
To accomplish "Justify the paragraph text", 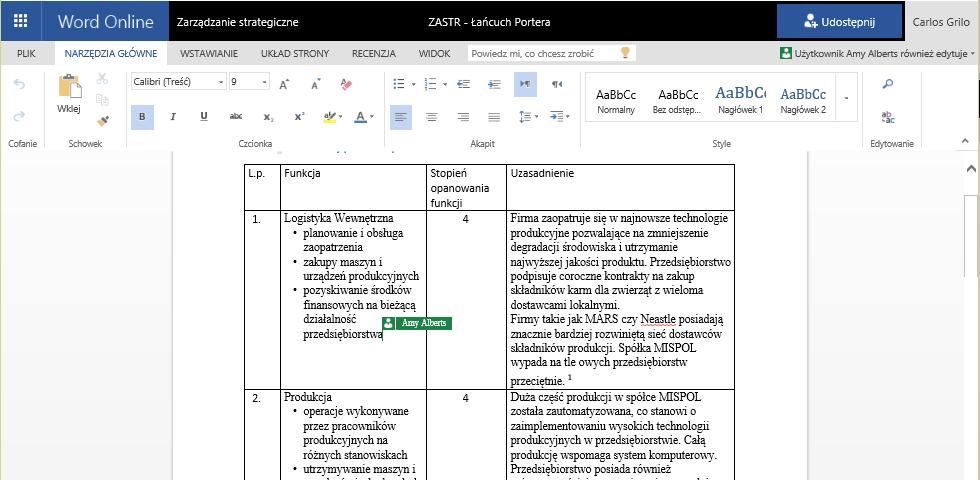I will (x=494, y=117).
